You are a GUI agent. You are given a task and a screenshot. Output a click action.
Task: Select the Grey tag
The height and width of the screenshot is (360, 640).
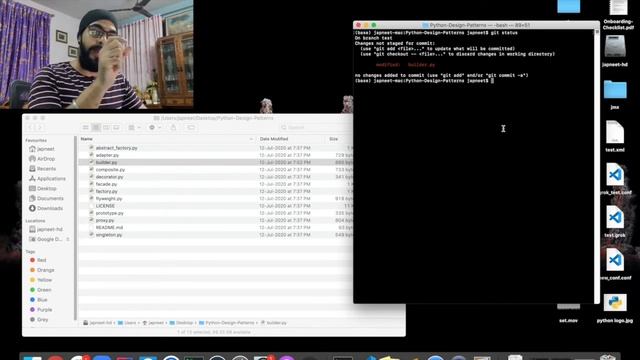pos(39,320)
